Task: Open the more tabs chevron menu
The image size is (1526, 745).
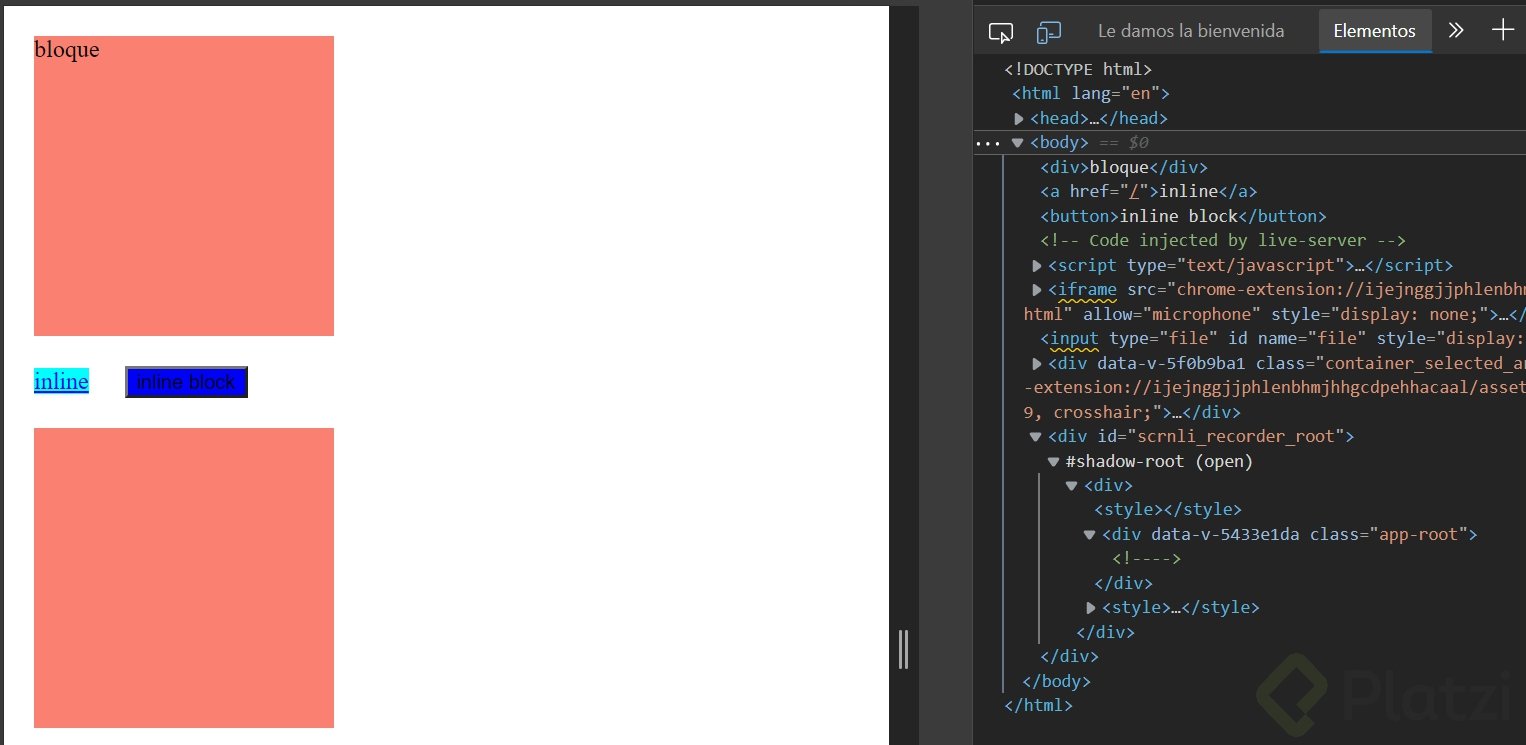Action: click(1456, 30)
